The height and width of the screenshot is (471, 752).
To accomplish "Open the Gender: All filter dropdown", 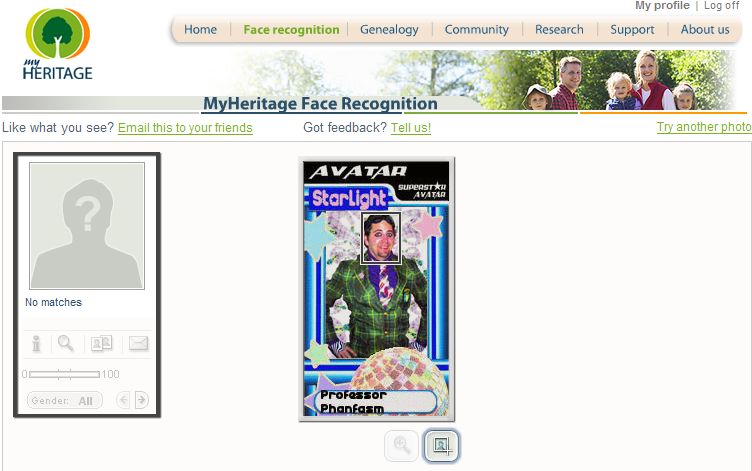I will [65, 400].
